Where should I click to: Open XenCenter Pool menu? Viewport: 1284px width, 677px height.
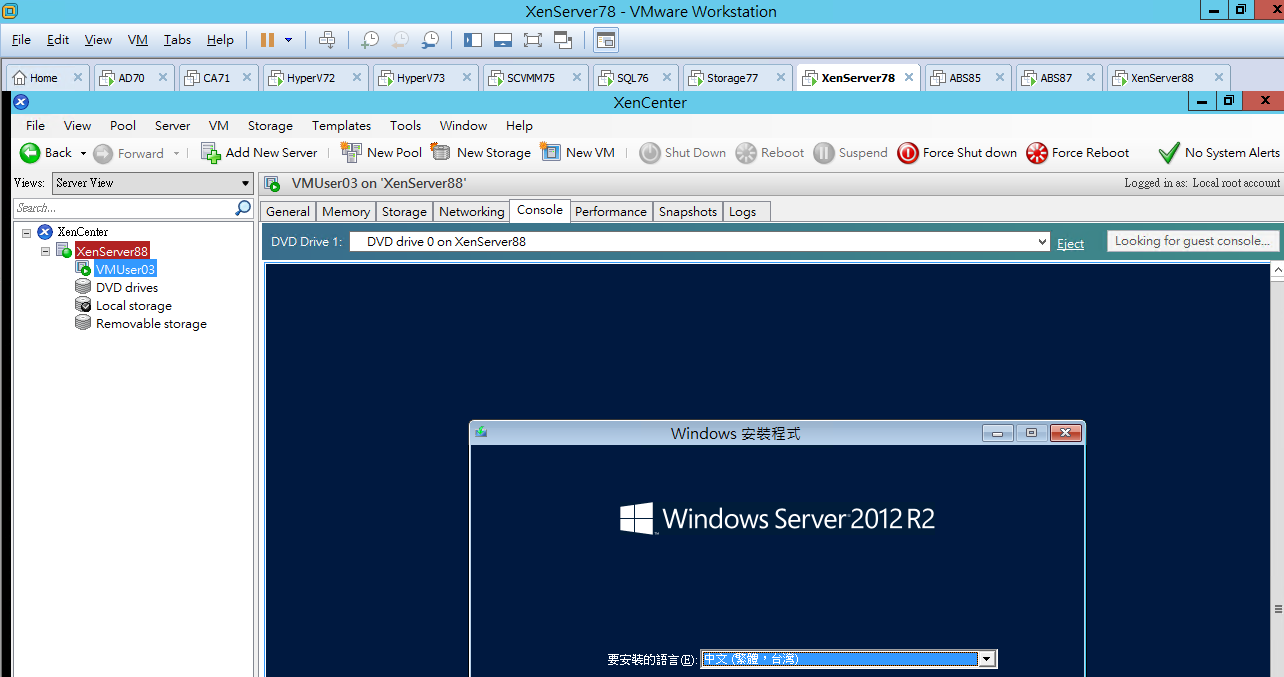coord(123,126)
